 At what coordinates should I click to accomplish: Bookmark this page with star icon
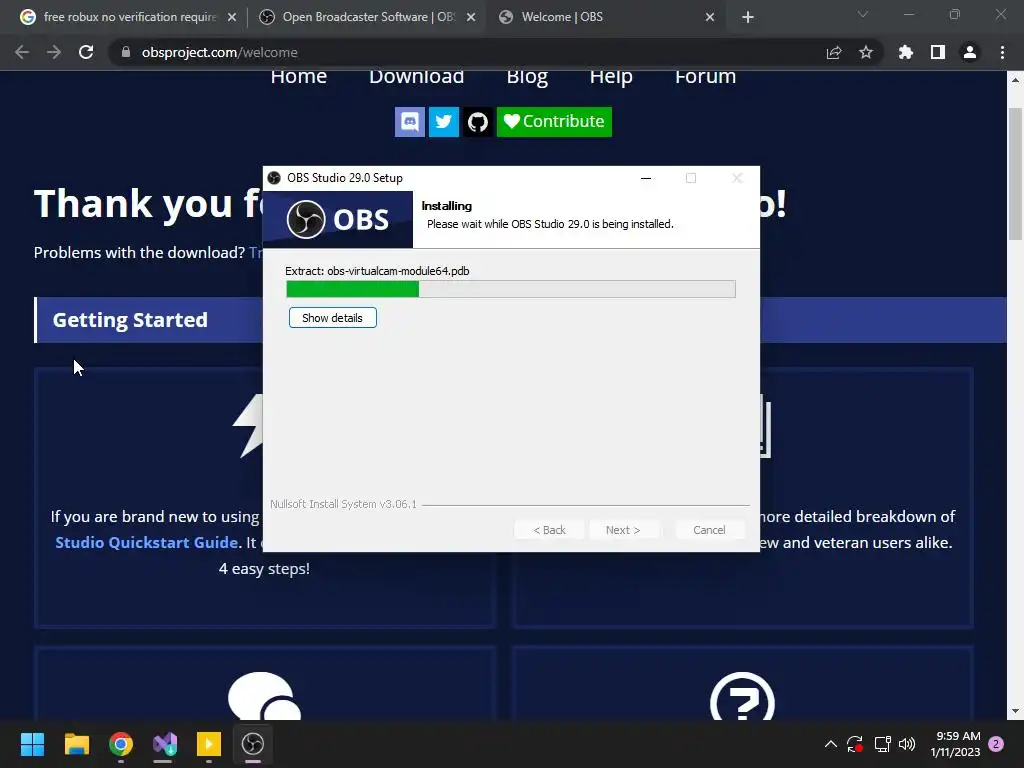(866, 52)
